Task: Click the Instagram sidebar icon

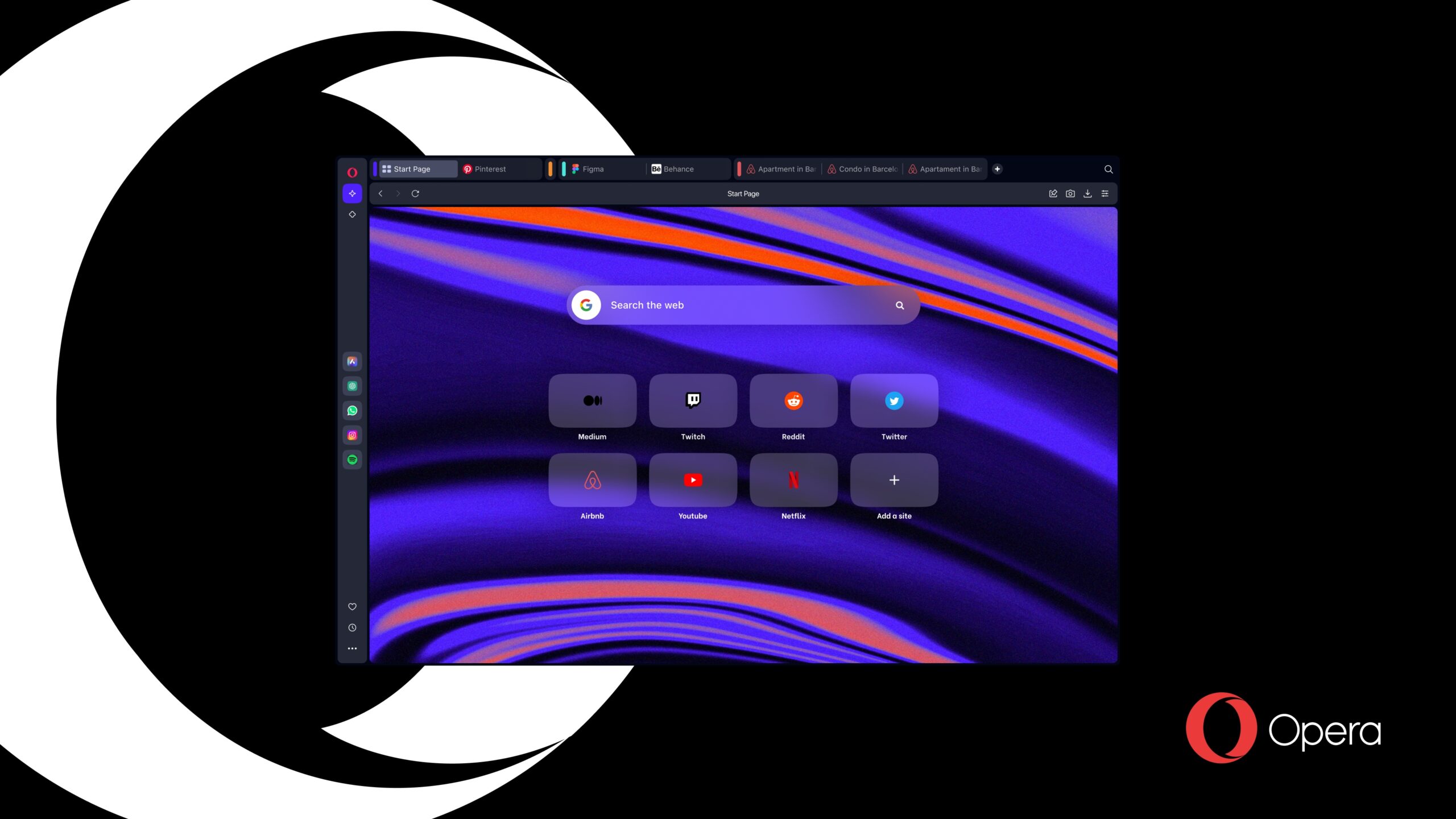Action: click(352, 435)
